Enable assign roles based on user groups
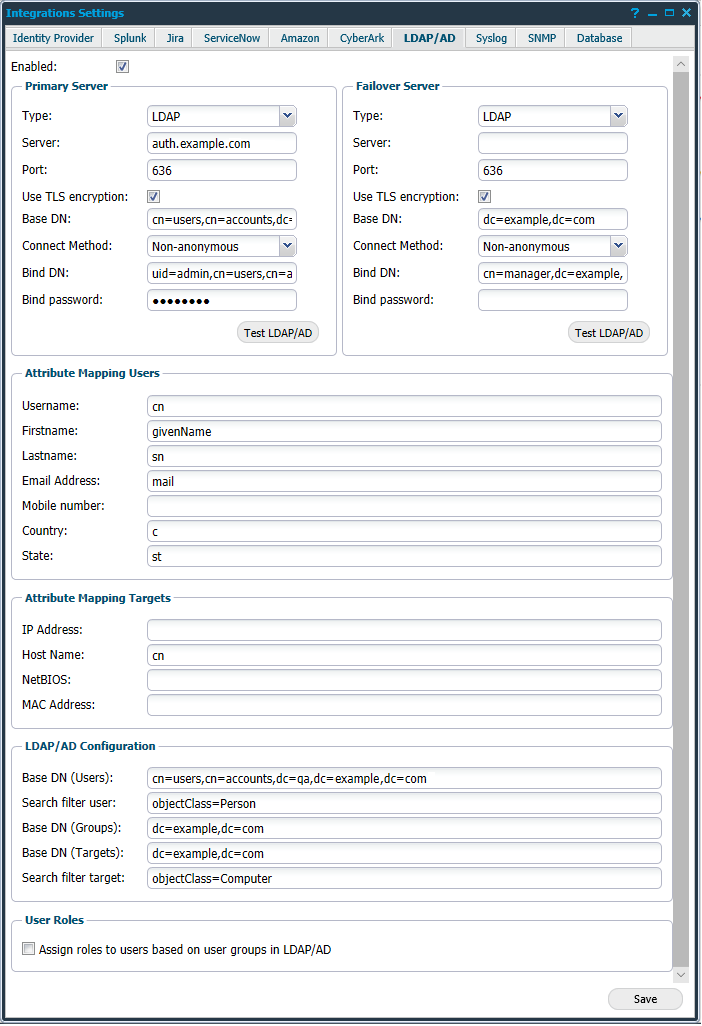The image size is (702, 1026). [x=29, y=949]
